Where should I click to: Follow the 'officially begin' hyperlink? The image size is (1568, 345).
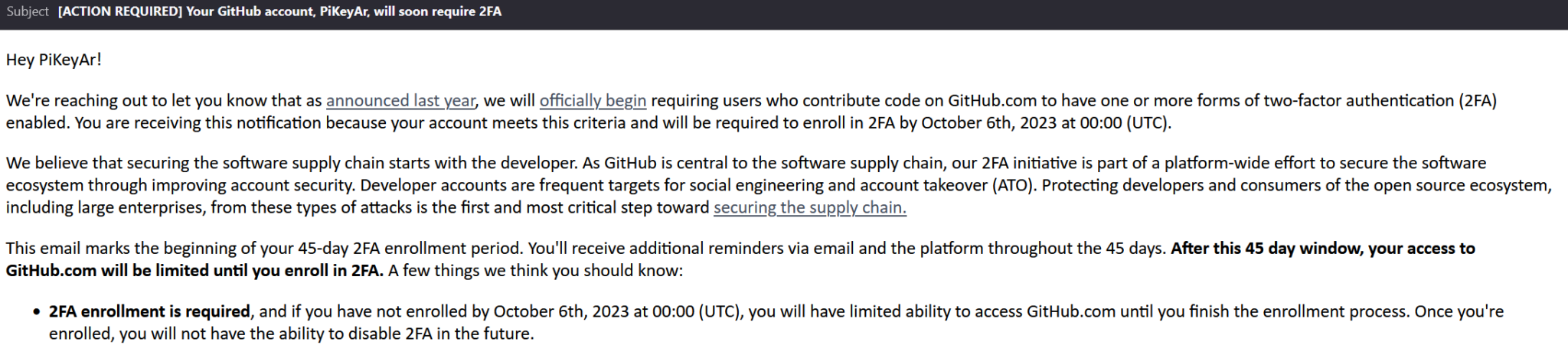coord(593,100)
